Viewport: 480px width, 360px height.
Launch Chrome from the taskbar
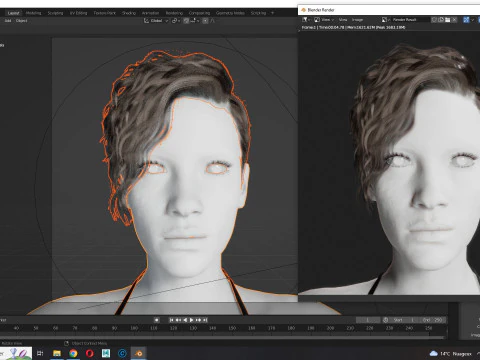[x=73, y=353]
